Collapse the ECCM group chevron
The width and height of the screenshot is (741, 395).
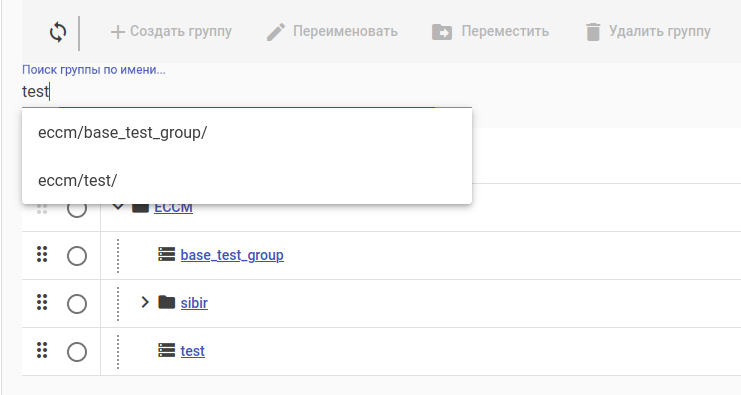[x=118, y=206]
